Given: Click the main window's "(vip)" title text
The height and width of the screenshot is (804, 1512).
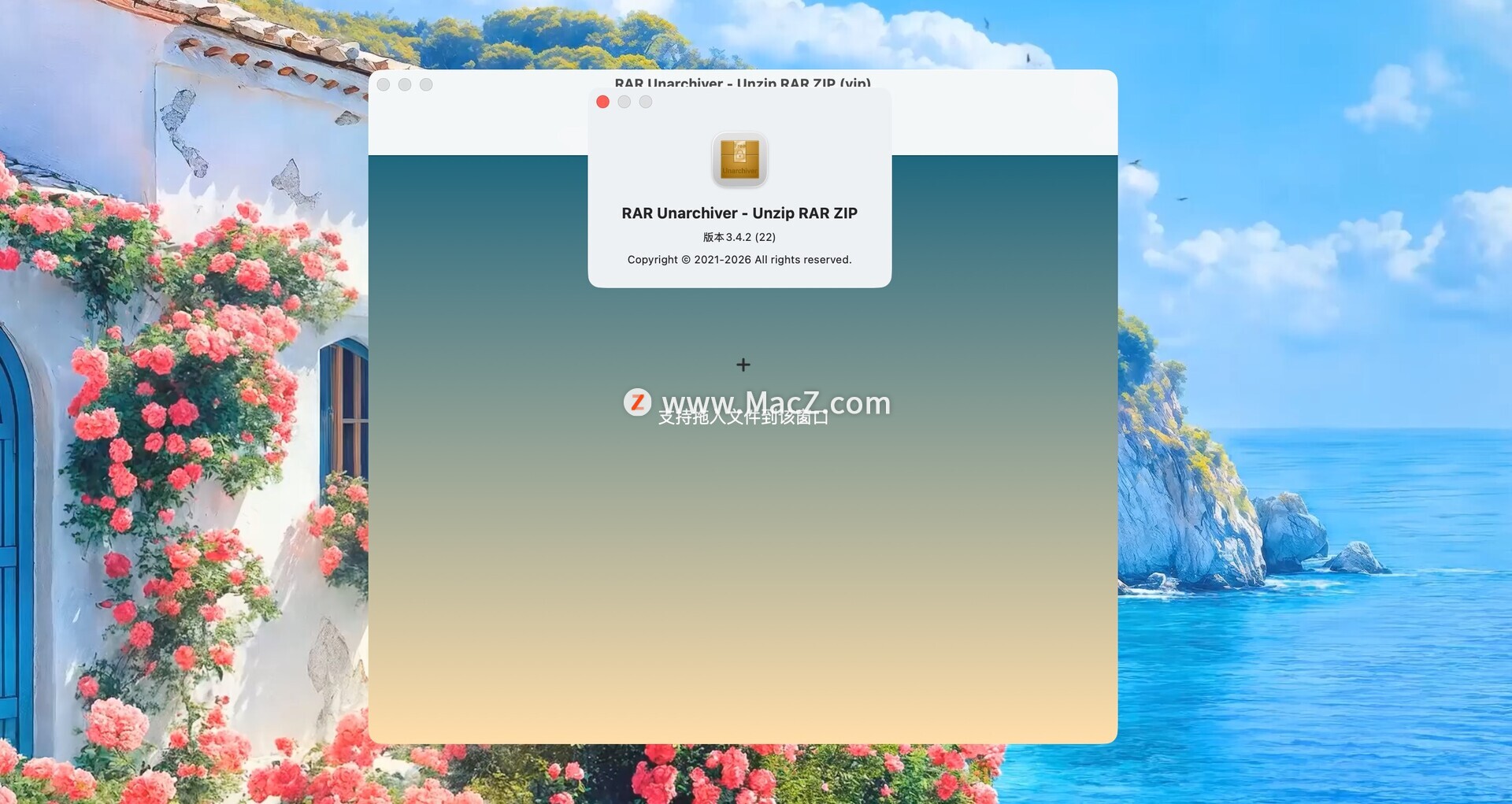Looking at the screenshot, I should tap(854, 82).
